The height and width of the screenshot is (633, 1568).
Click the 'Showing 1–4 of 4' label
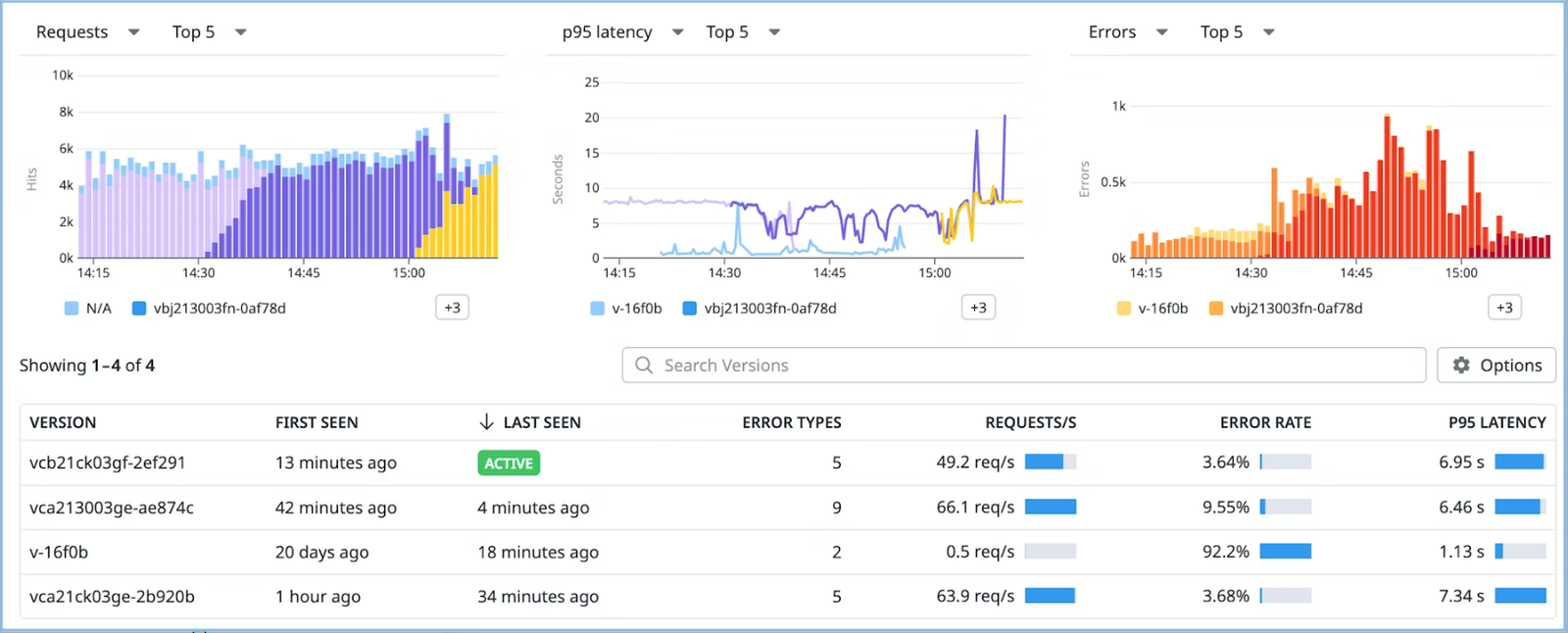pos(87,365)
